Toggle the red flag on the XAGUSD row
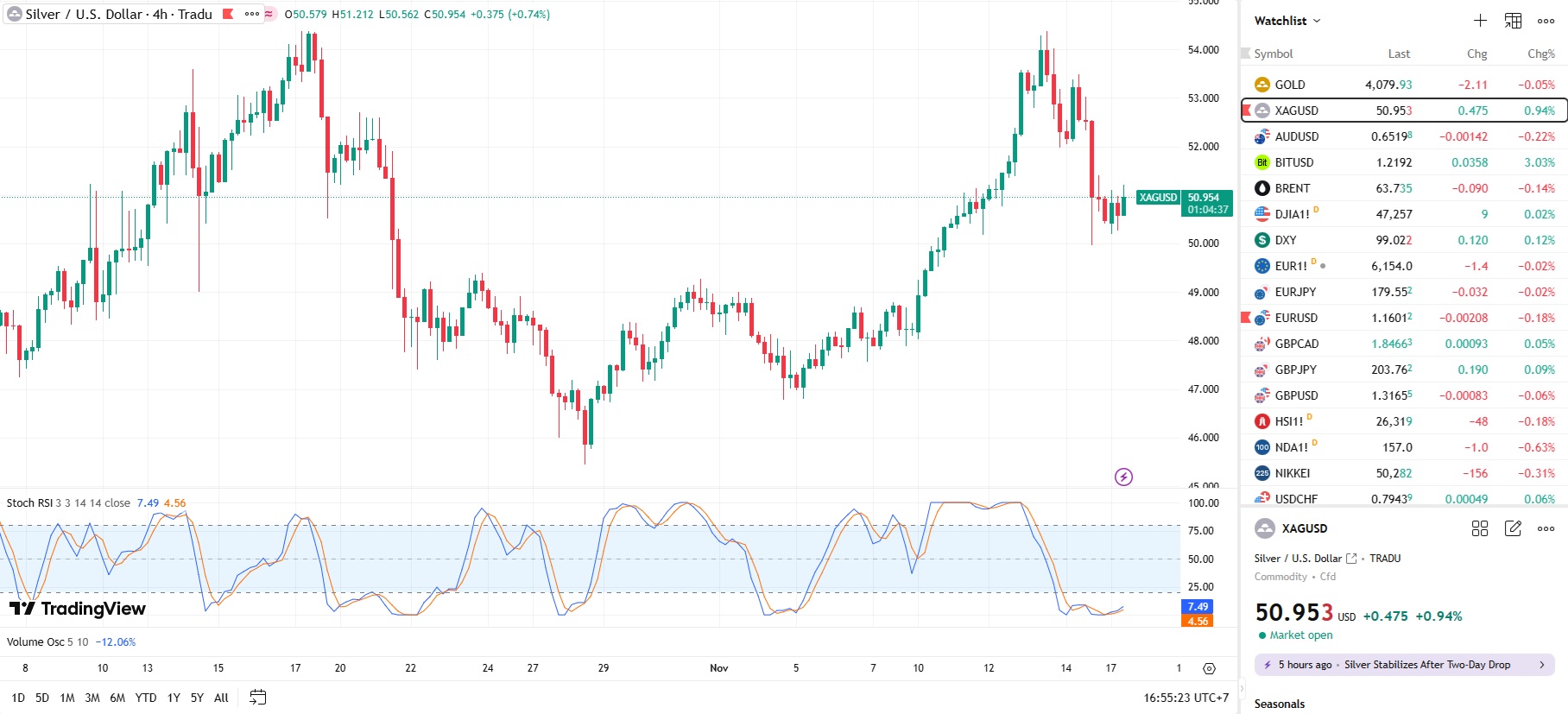 click(1246, 111)
